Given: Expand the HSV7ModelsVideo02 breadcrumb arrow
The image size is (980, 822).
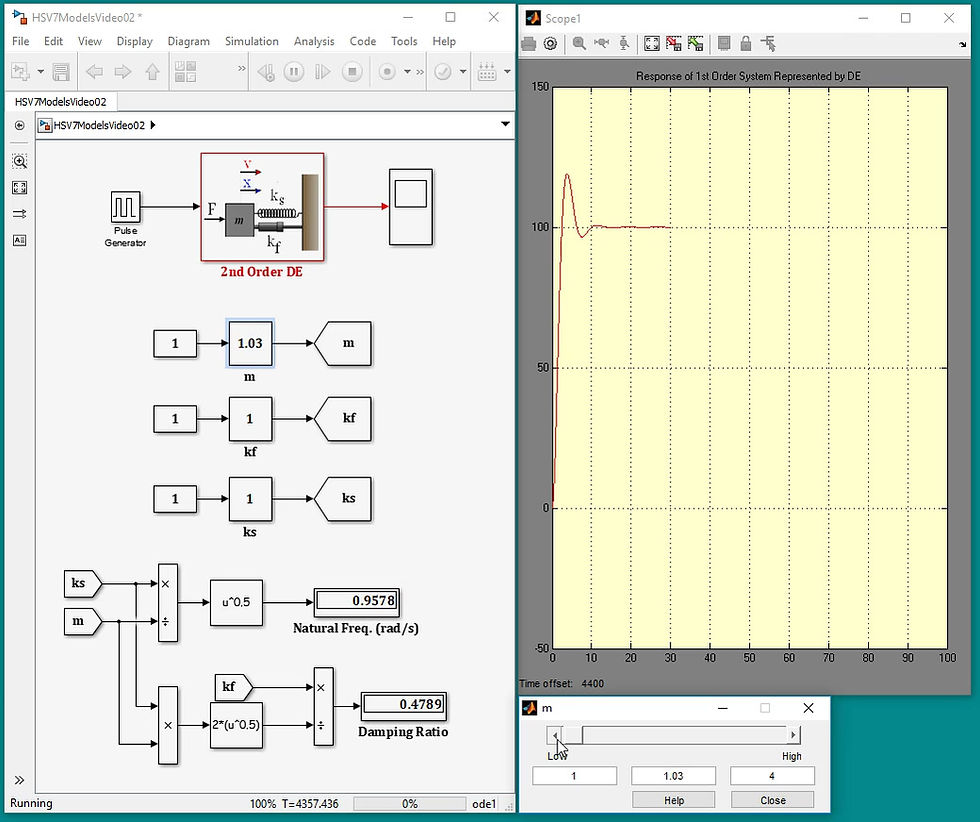Looking at the screenshot, I should point(153,125).
